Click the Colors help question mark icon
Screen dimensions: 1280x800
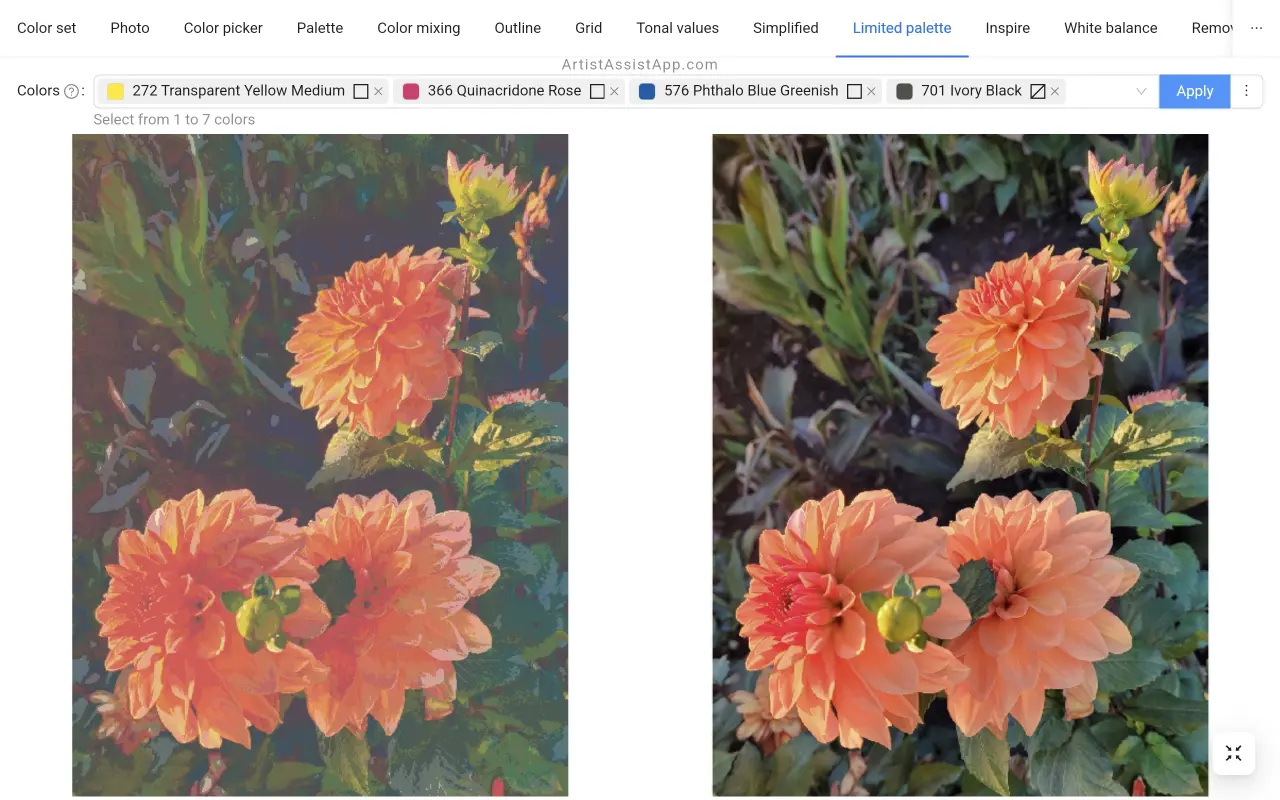[71, 91]
